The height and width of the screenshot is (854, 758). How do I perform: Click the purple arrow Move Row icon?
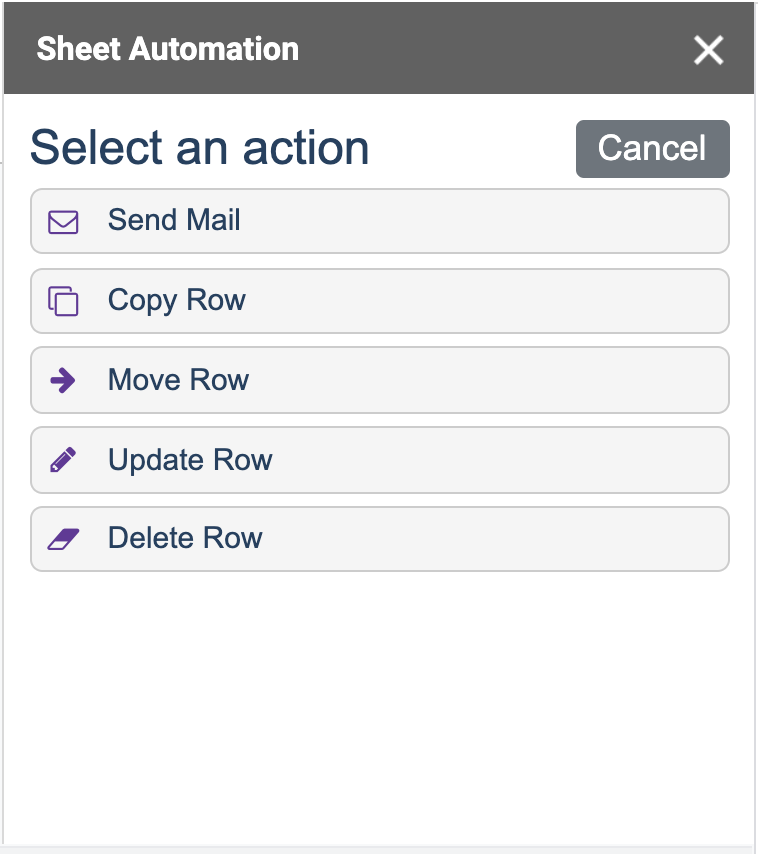(x=63, y=380)
